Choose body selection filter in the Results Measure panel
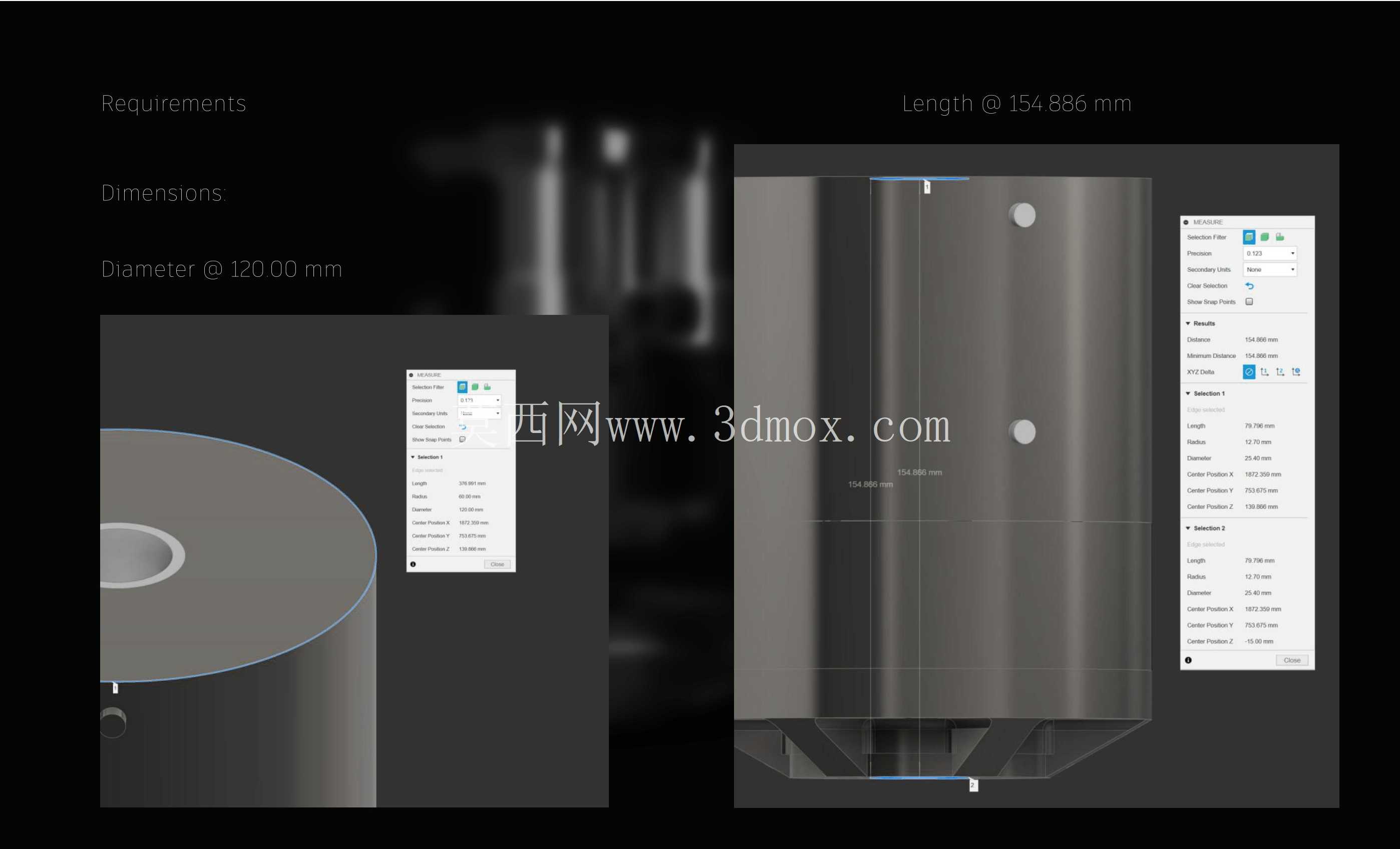 (x=1265, y=237)
